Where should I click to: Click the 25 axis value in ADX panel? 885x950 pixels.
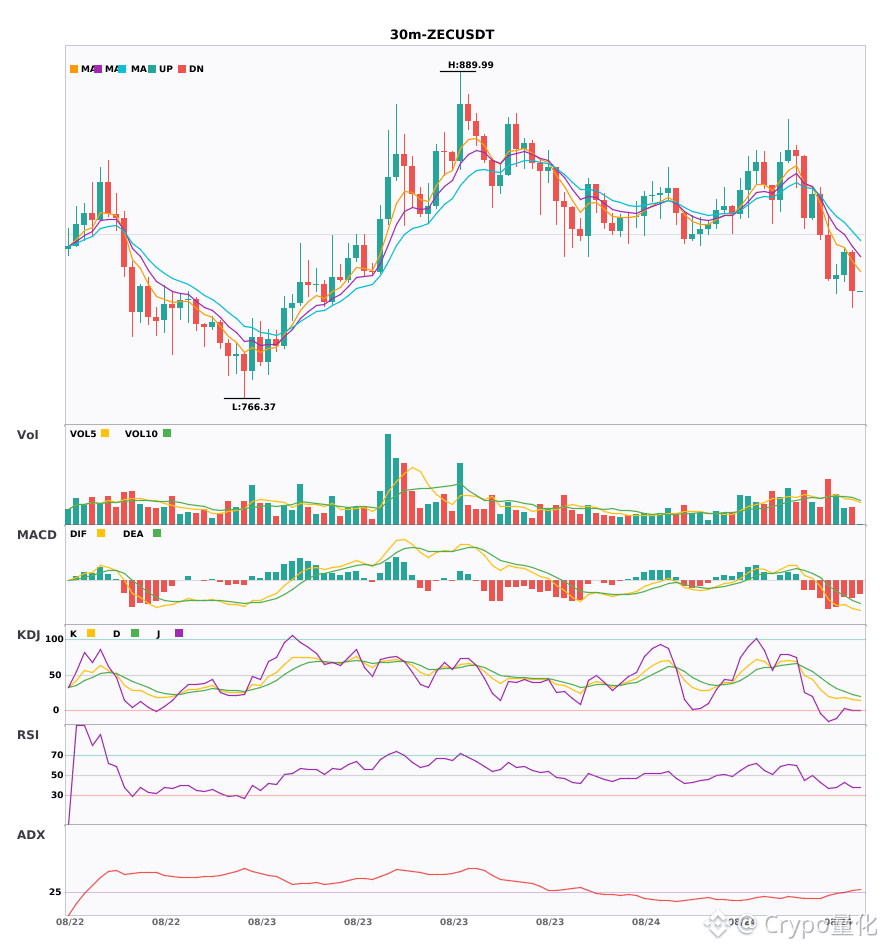click(x=55, y=892)
